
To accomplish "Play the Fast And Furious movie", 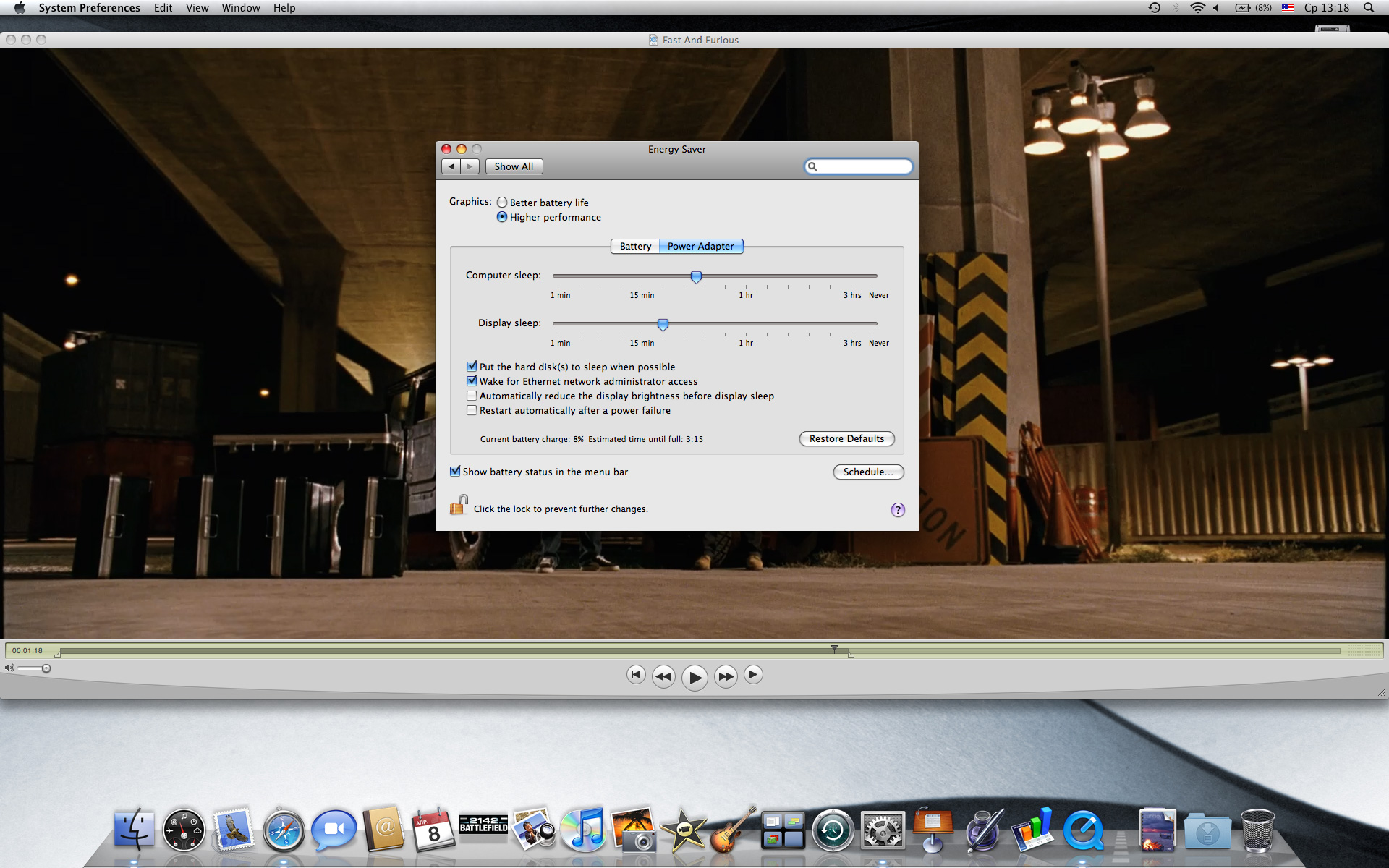I will [x=694, y=677].
